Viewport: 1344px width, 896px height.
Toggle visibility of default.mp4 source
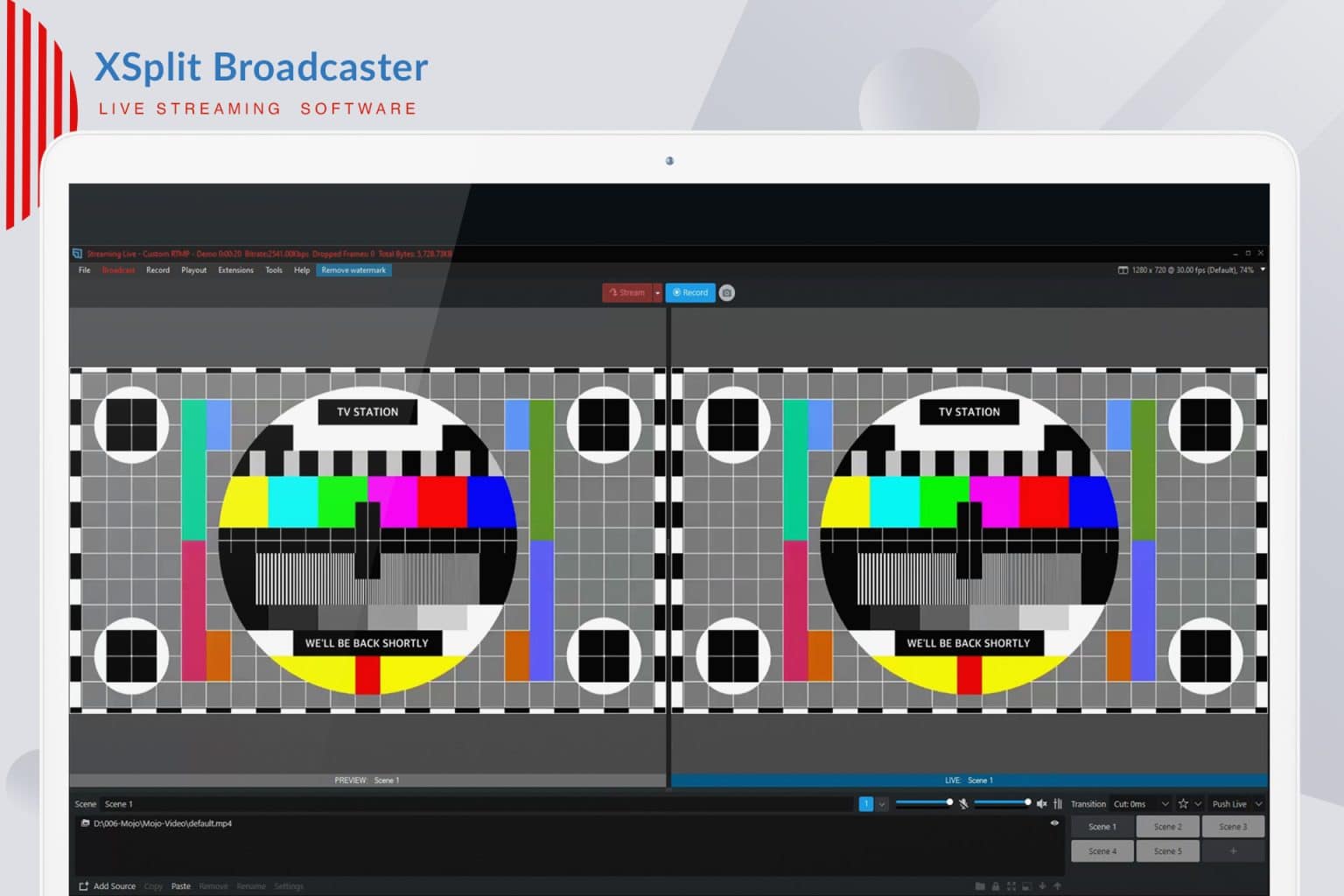pyautogui.click(x=1055, y=822)
